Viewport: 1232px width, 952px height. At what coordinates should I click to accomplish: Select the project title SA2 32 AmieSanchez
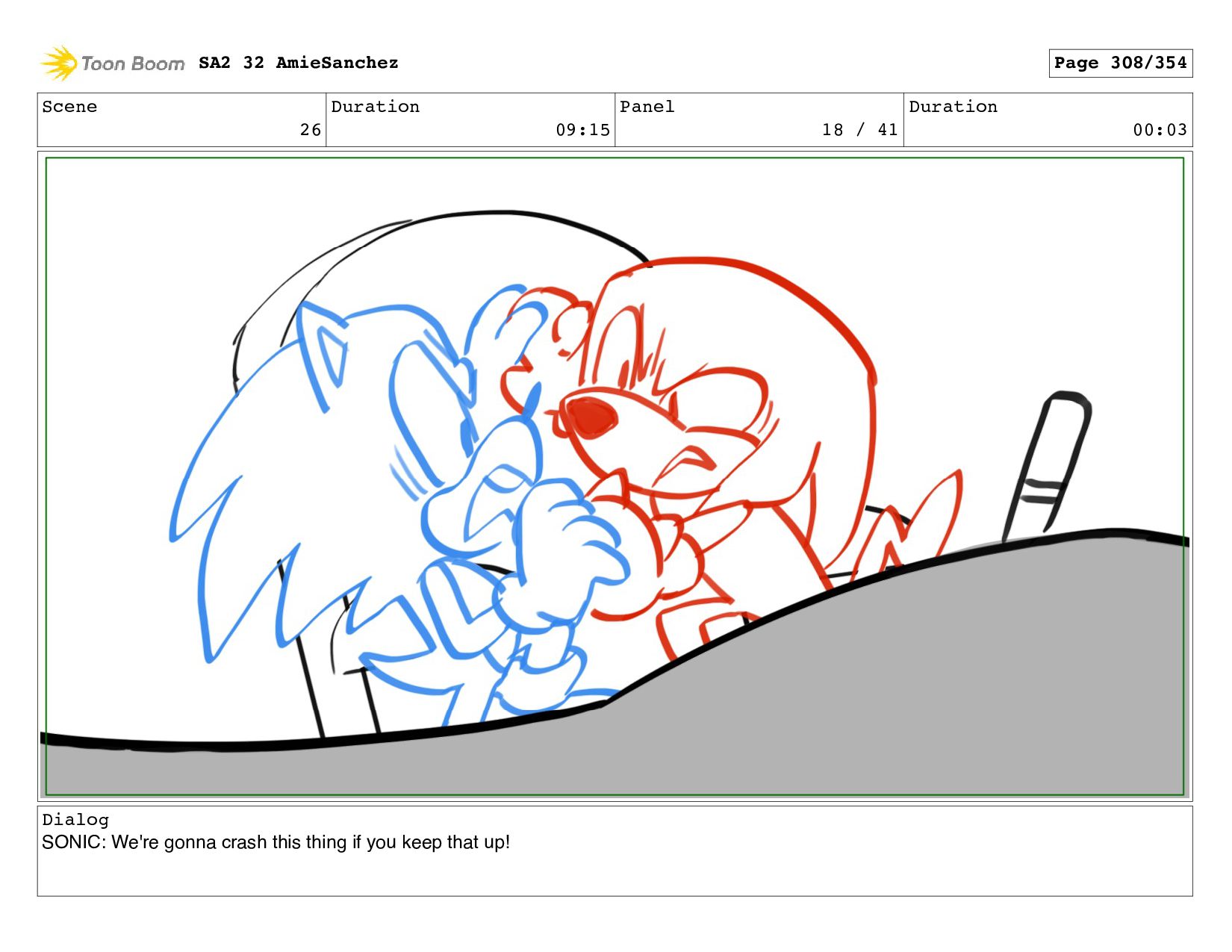click(299, 63)
